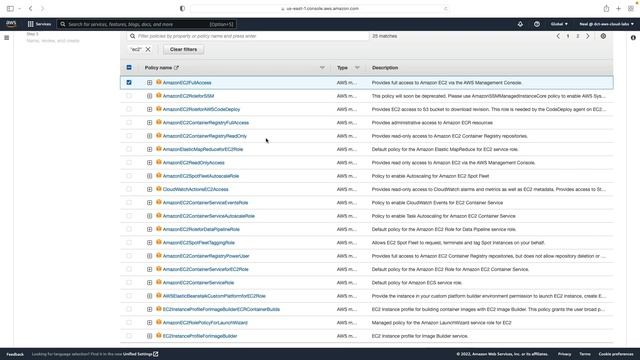
Task: Open the AmazonEC2ContainerRegistryPowerUser policy link
Action: point(206,256)
